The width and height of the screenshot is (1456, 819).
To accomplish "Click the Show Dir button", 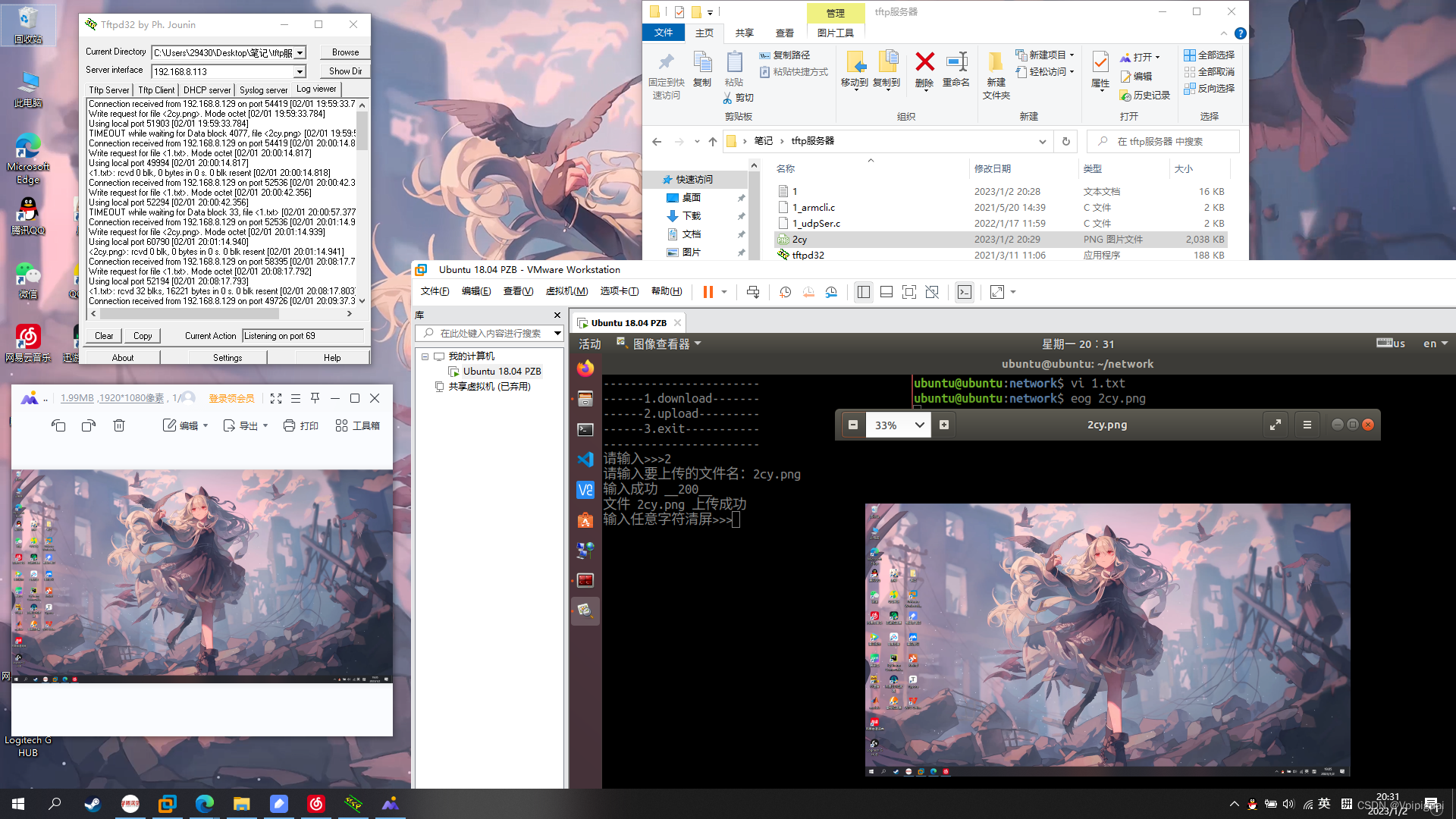I will 345,71.
